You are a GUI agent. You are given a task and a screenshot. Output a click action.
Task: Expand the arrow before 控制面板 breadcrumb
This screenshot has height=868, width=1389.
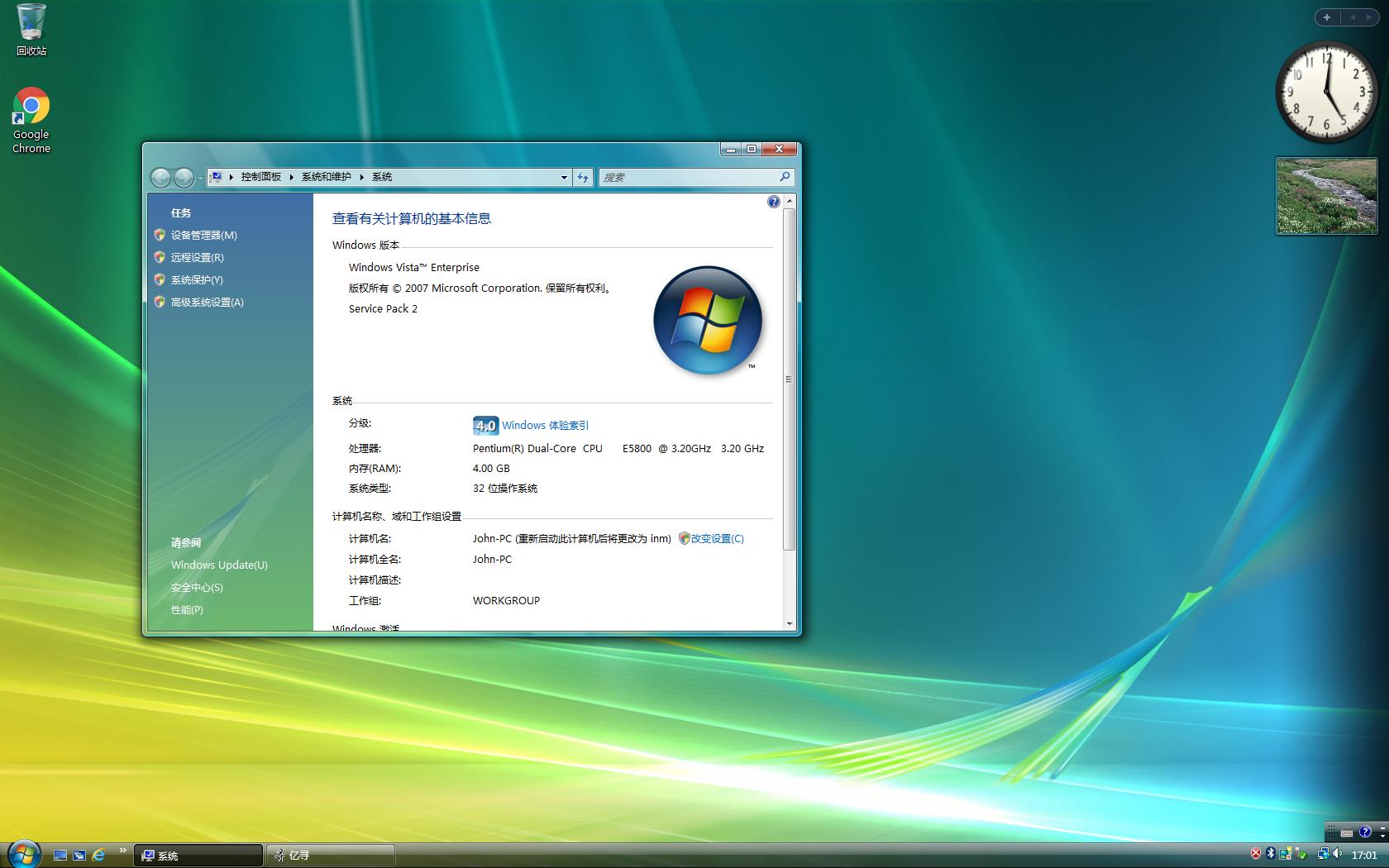coord(231,177)
